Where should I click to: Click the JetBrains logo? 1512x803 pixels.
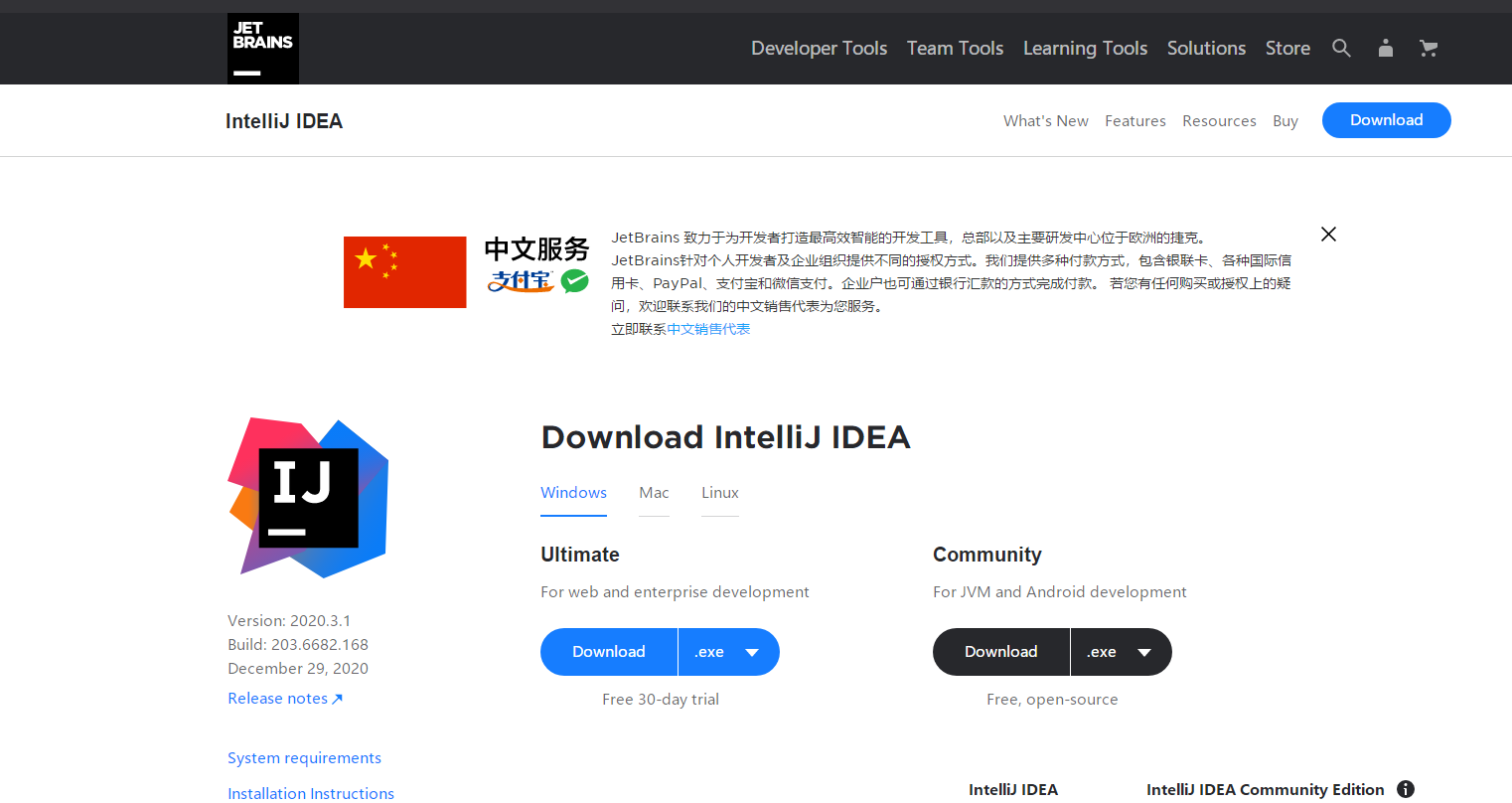pyautogui.click(x=263, y=49)
